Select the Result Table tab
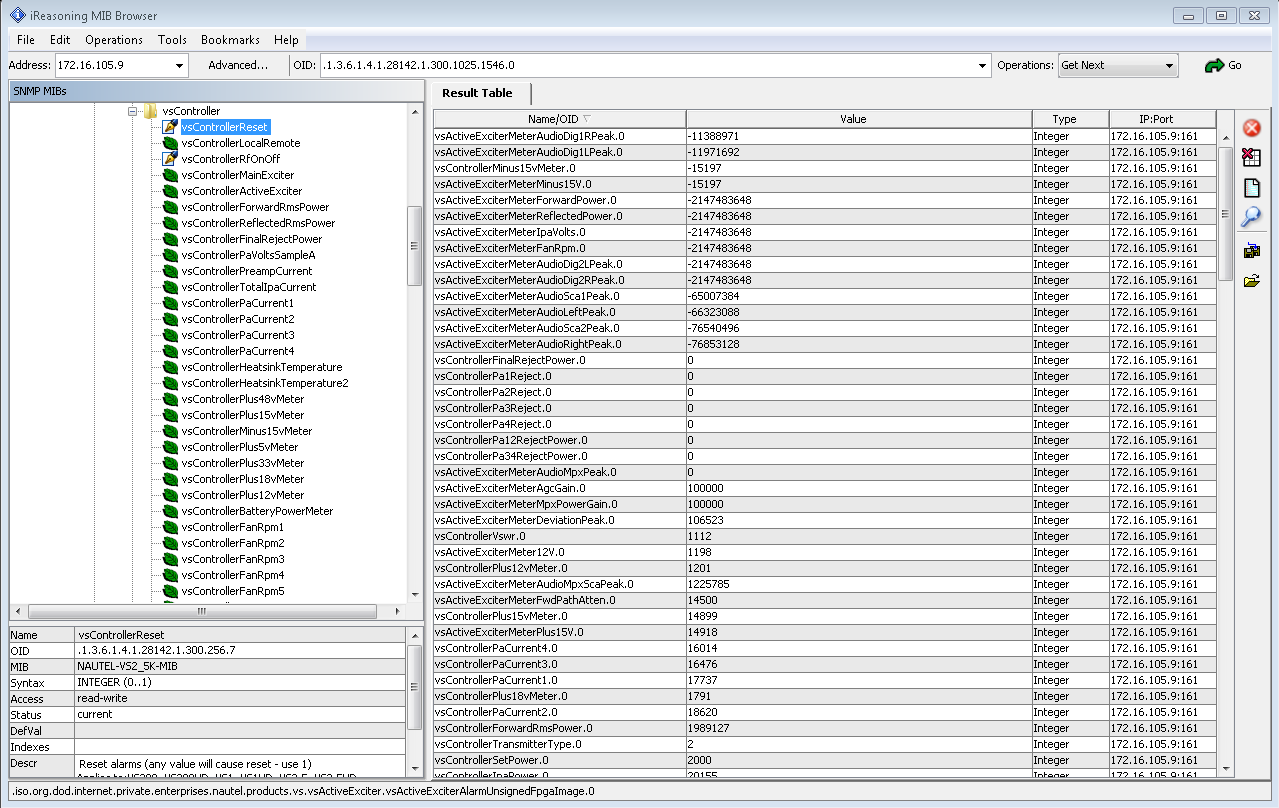 [x=478, y=93]
